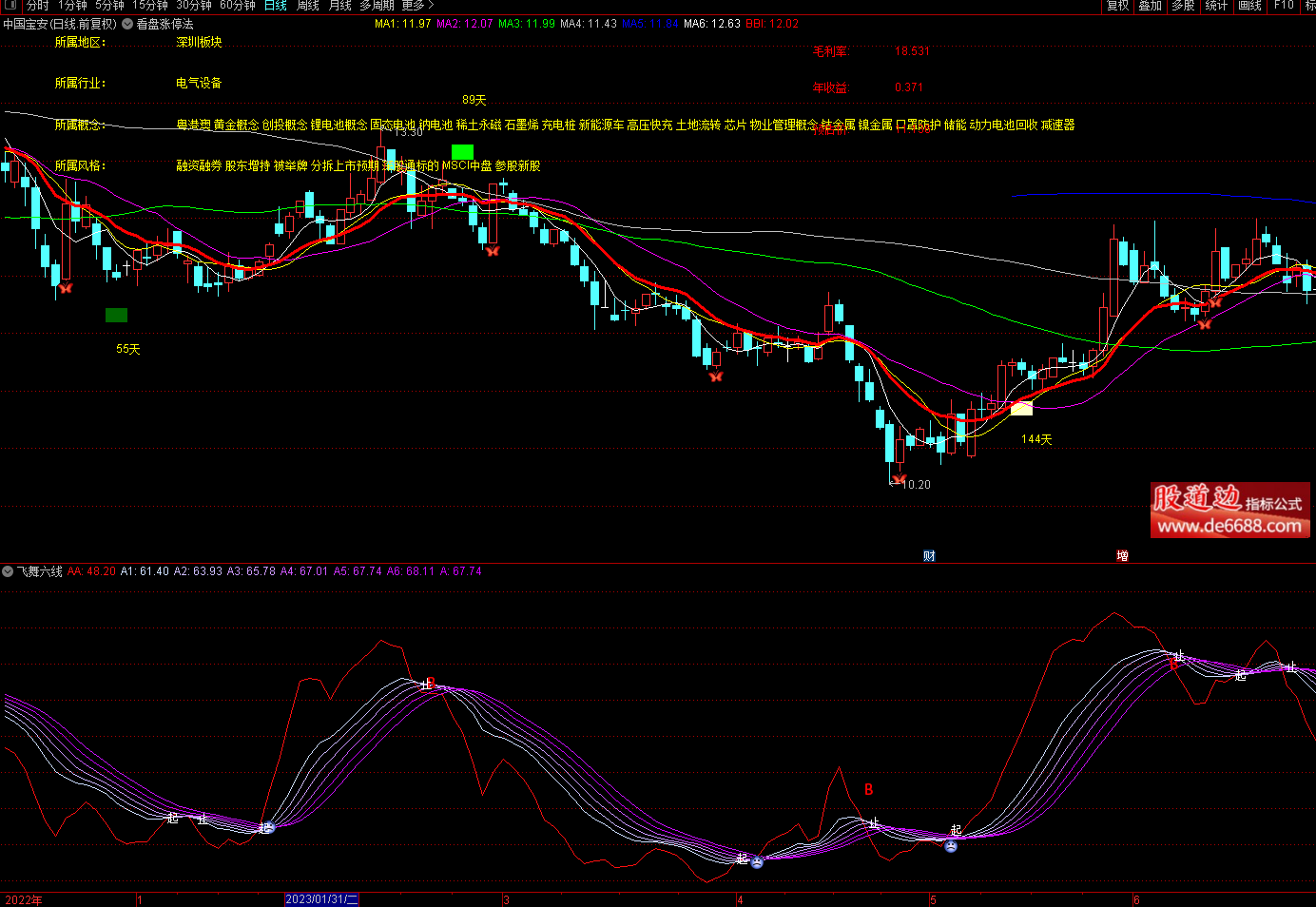Click the 年收益 label

[829, 87]
